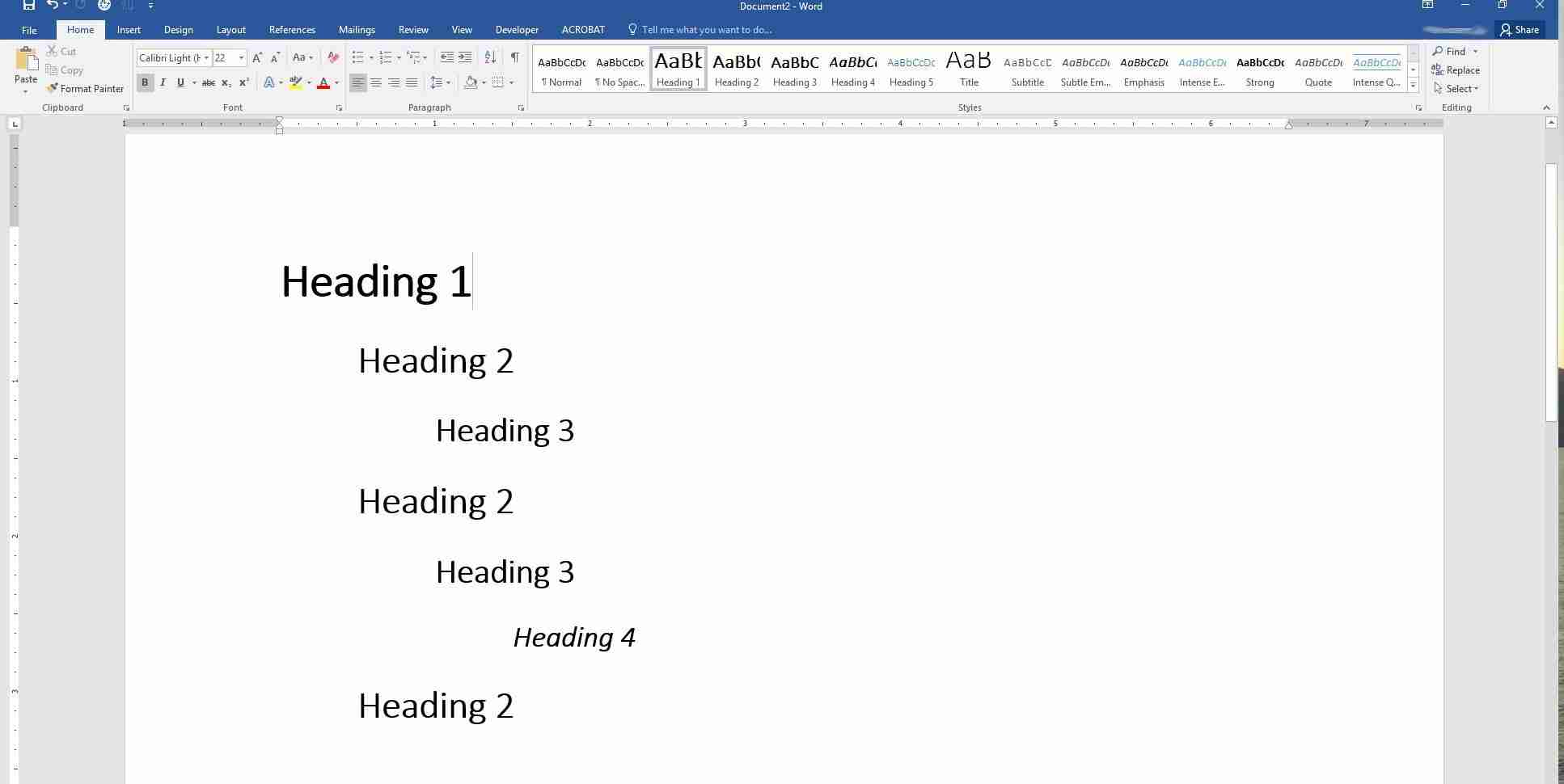The height and width of the screenshot is (784, 1564).
Task: Show or hide paragraph marks
Action: 514,57
